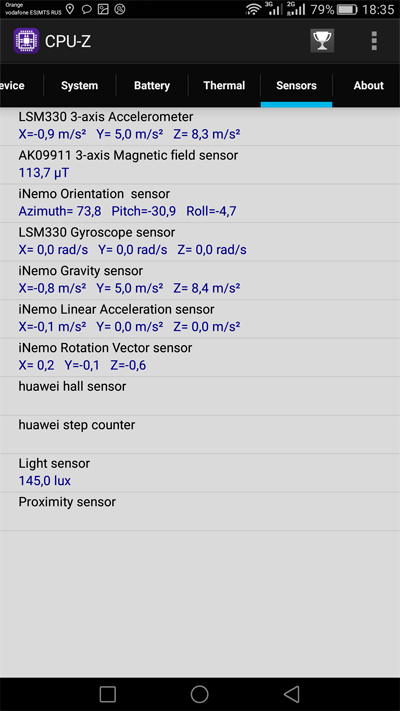Screen dimensions: 400x711
Task: Tap the location pin status icon
Action: coord(69,9)
